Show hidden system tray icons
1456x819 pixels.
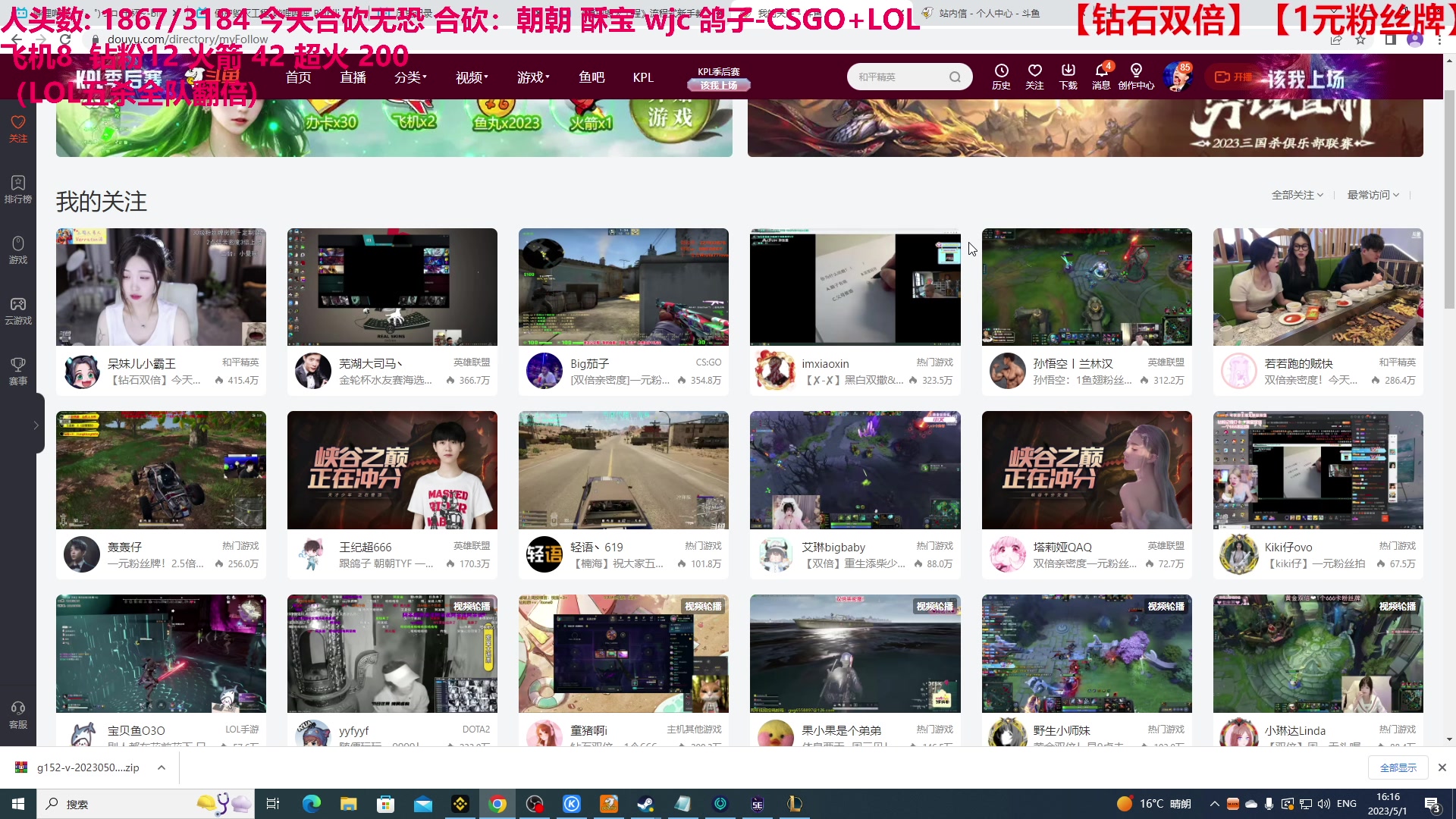click(1214, 804)
